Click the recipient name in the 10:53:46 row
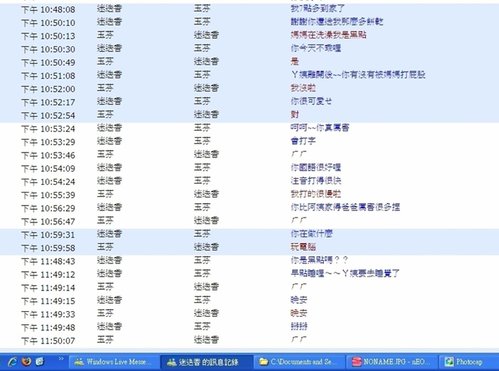This screenshot has height=371, width=499. click(x=206, y=154)
